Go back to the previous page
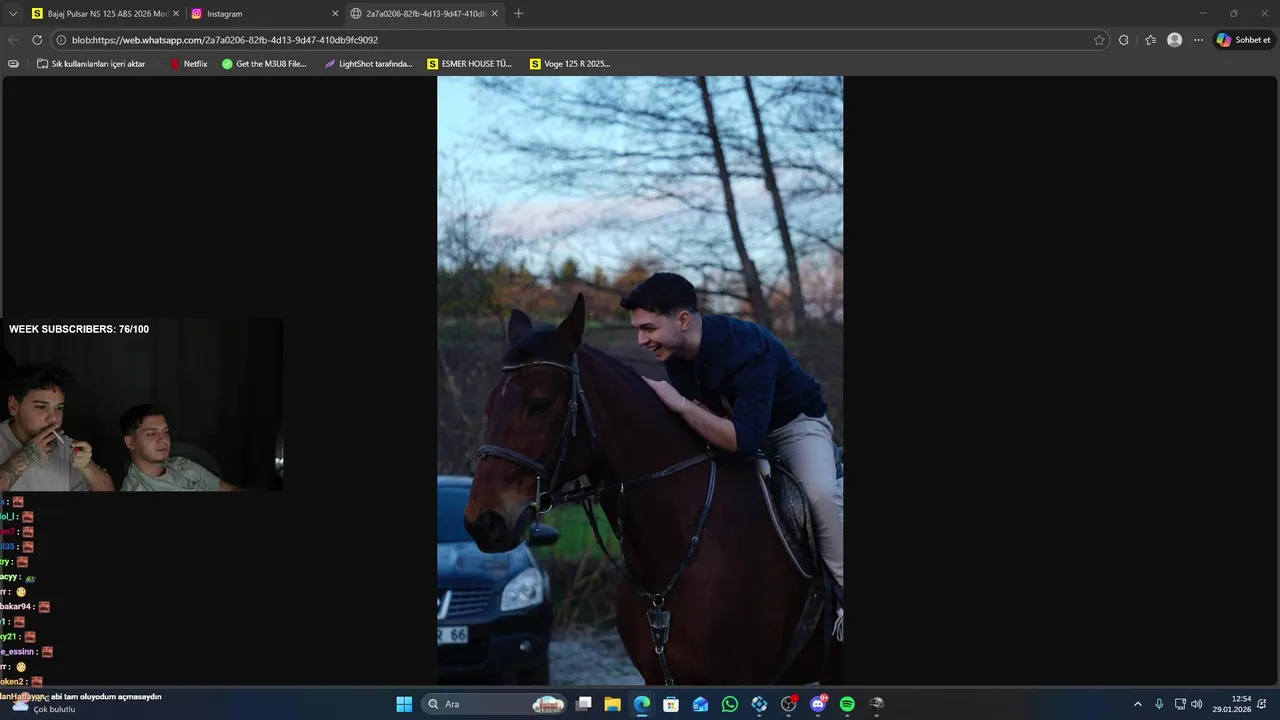The height and width of the screenshot is (720, 1280). (13, 40)
